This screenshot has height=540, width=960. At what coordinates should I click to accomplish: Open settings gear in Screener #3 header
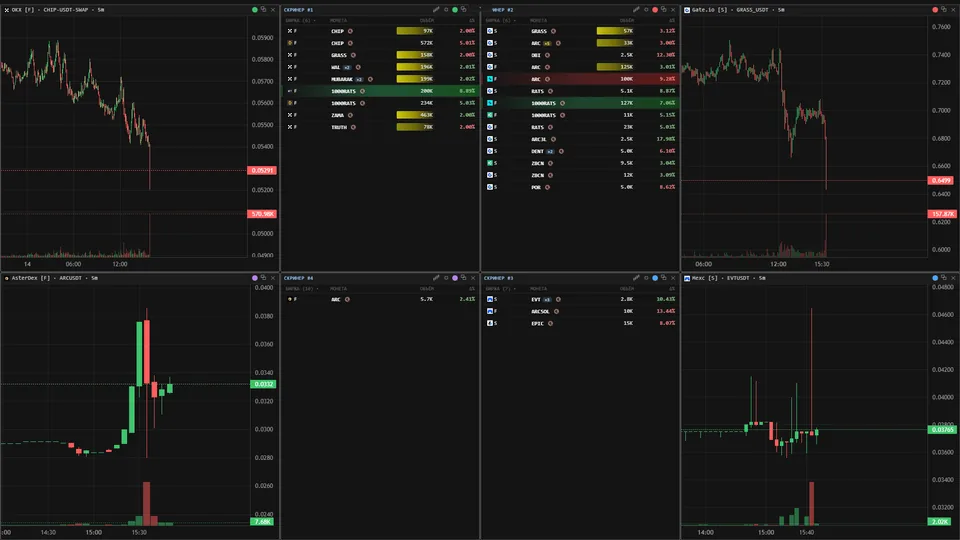[x=646, y=278]
